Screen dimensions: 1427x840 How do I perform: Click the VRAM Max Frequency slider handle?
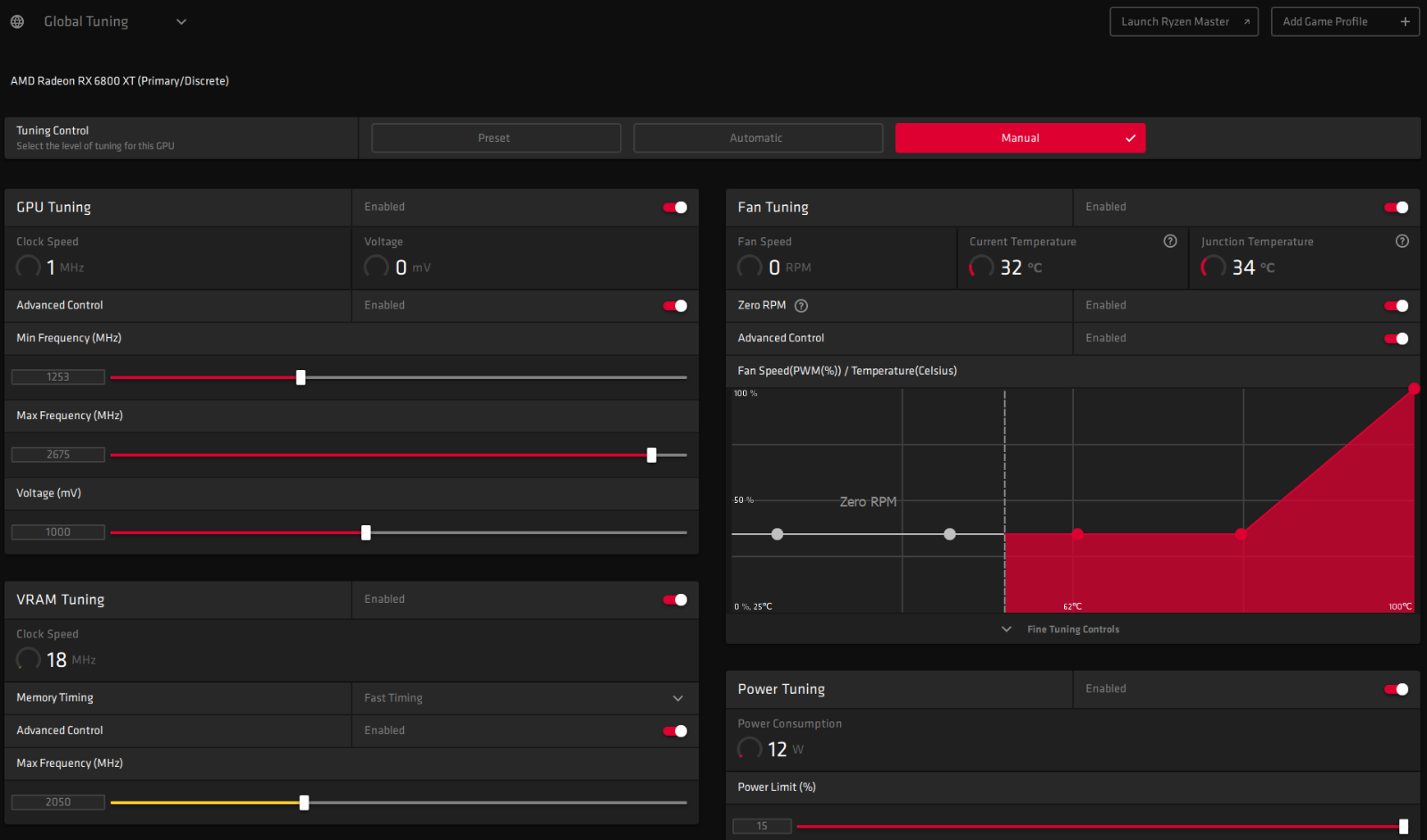[304, 803]
